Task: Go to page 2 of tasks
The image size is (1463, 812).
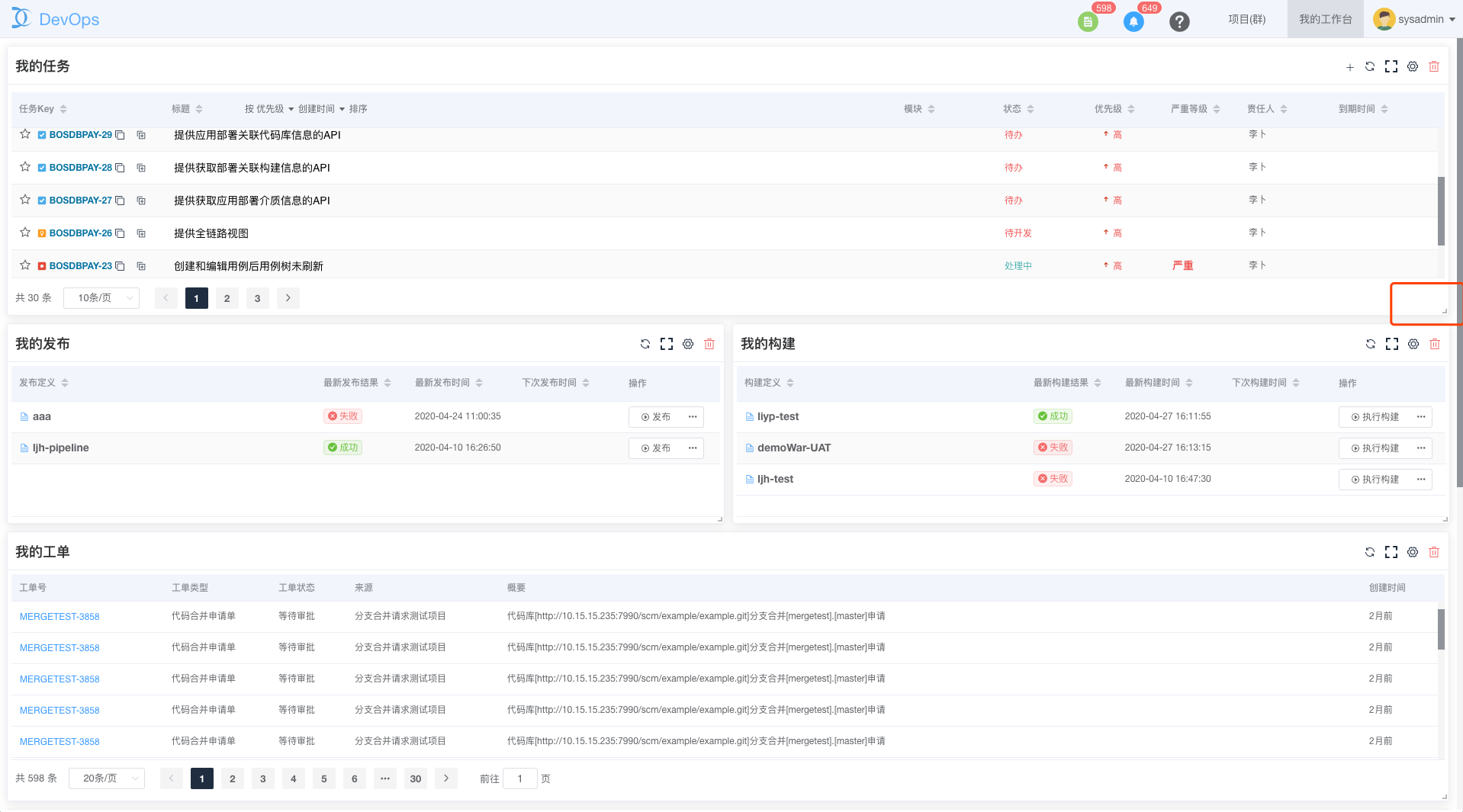Action: pos(227,298)
